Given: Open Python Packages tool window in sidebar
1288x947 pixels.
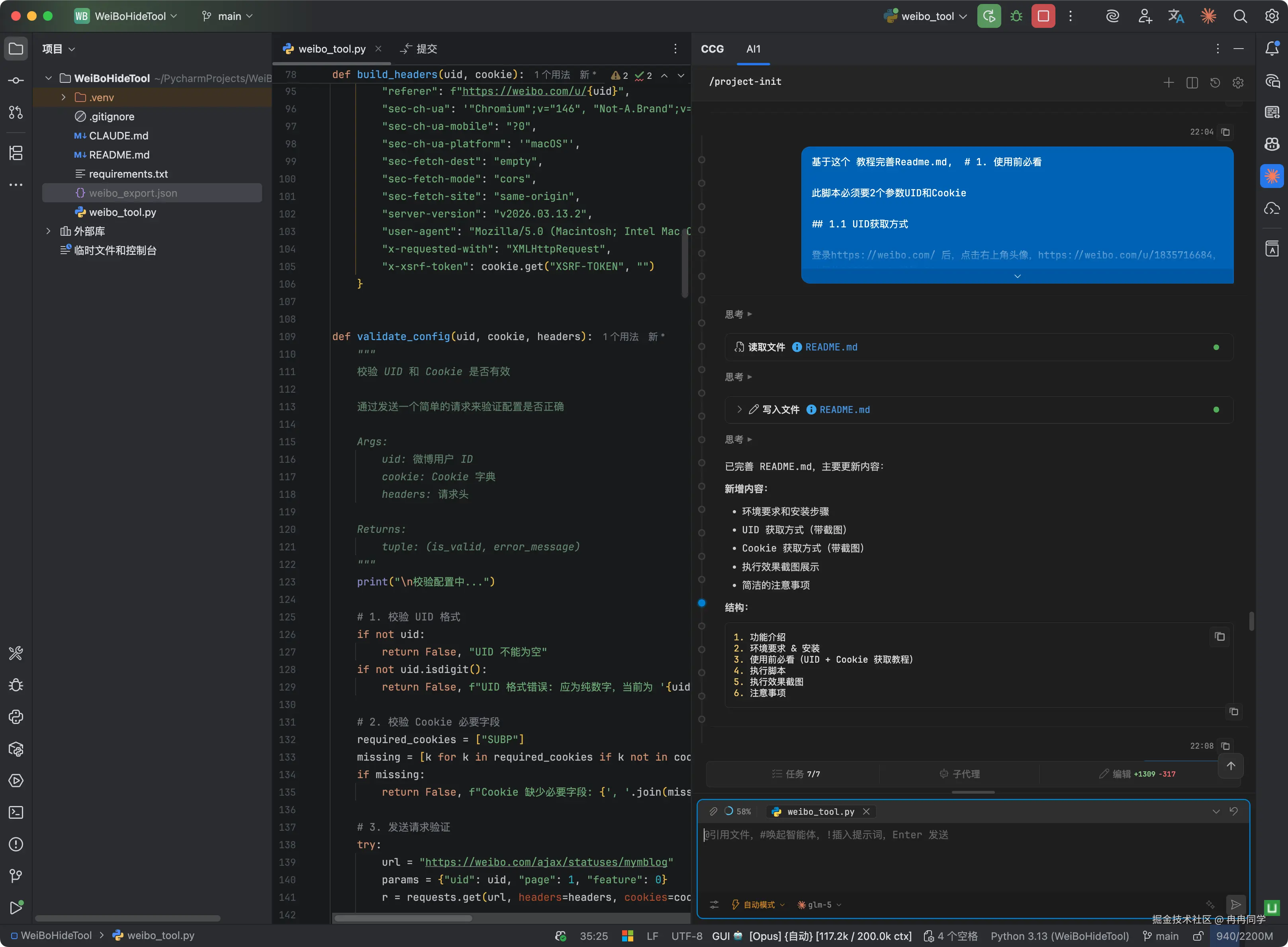Looking at the screenshot, I should point(16,749).
